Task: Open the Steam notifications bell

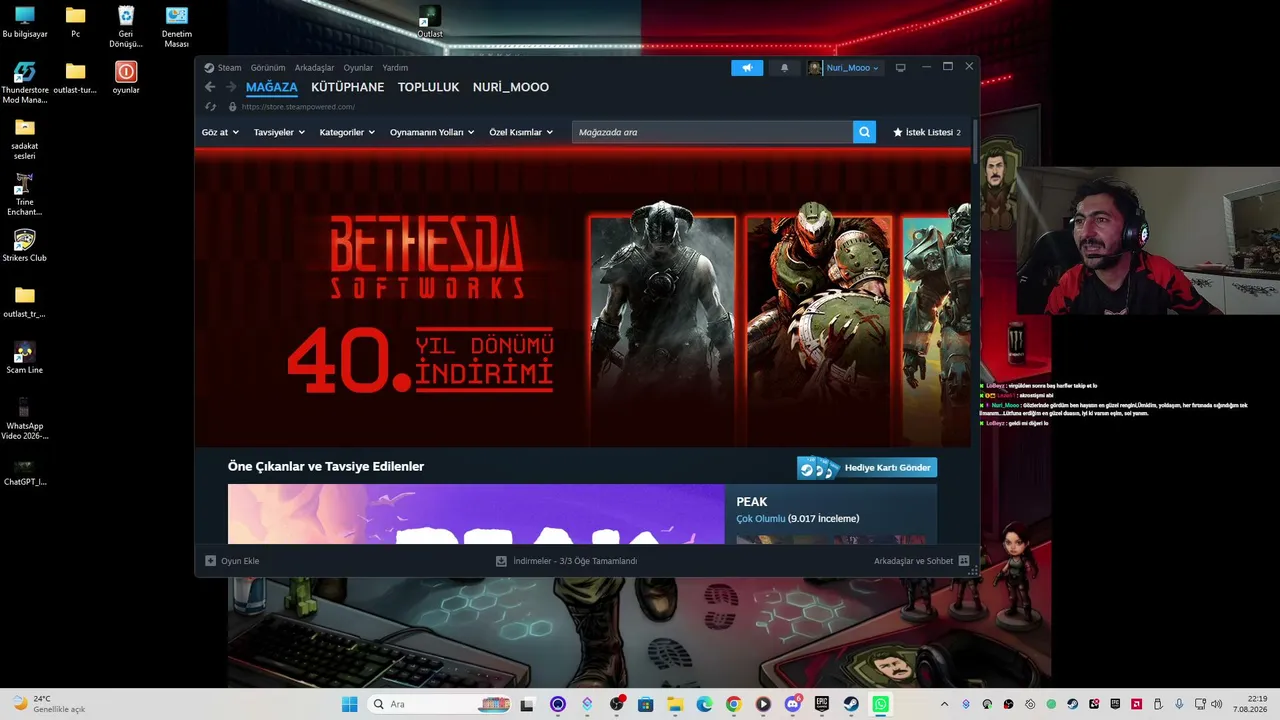Action: coord(784,68)
